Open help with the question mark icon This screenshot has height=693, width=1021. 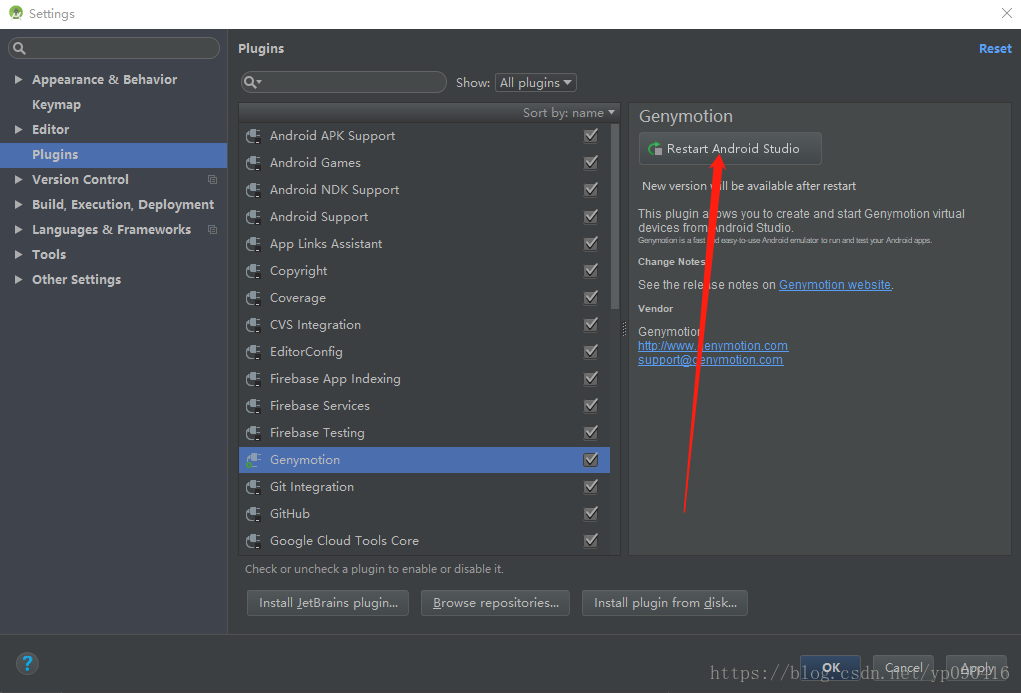point(27,664)
